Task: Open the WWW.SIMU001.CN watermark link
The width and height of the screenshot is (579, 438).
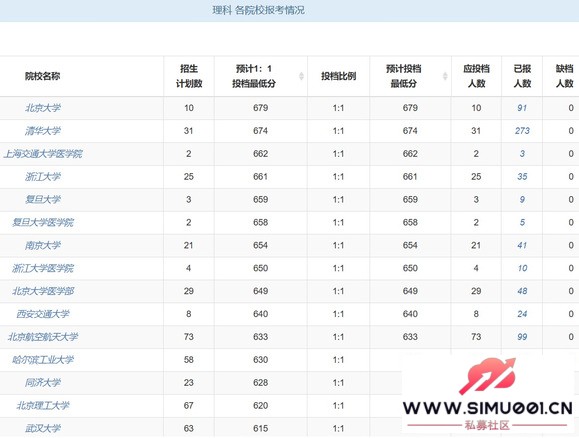Action: tap(487, 408)
